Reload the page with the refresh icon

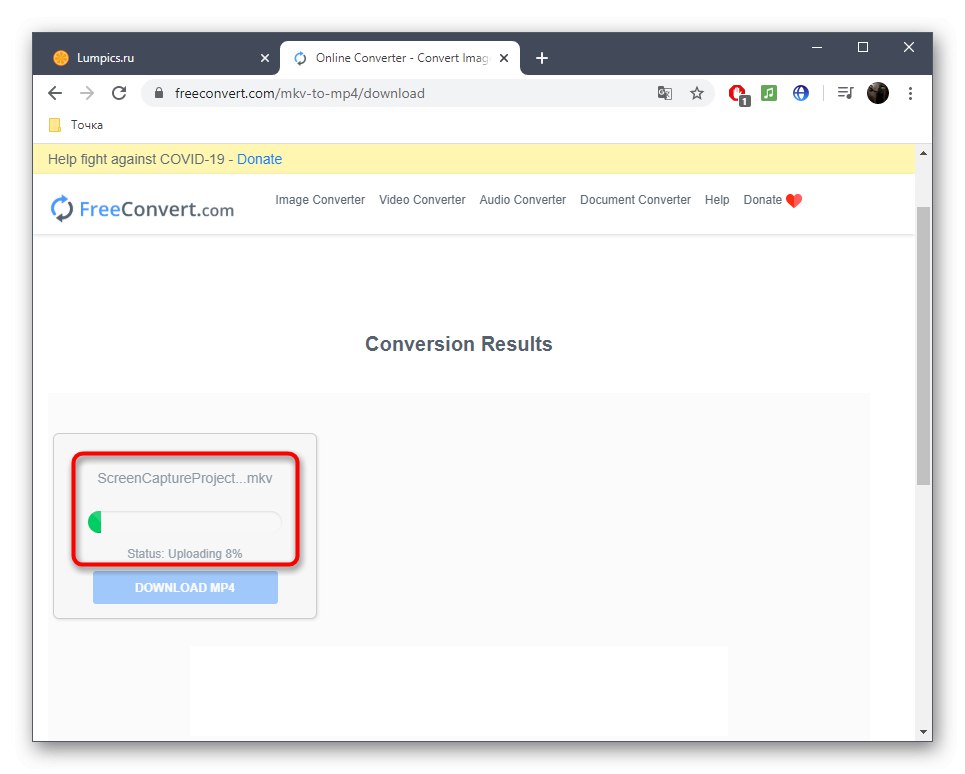pyautogui.click(x=119, y=92)
